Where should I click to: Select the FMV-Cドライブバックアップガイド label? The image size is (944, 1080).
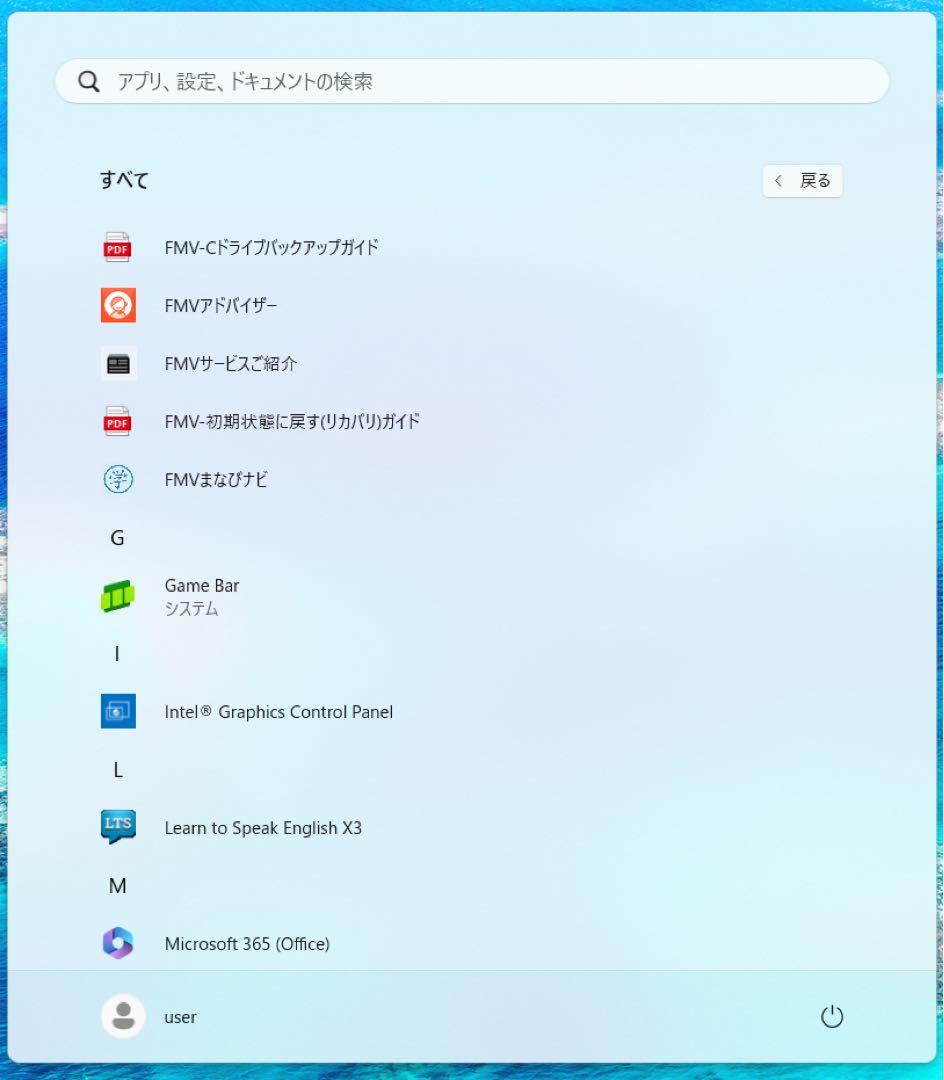coord(271,247)
